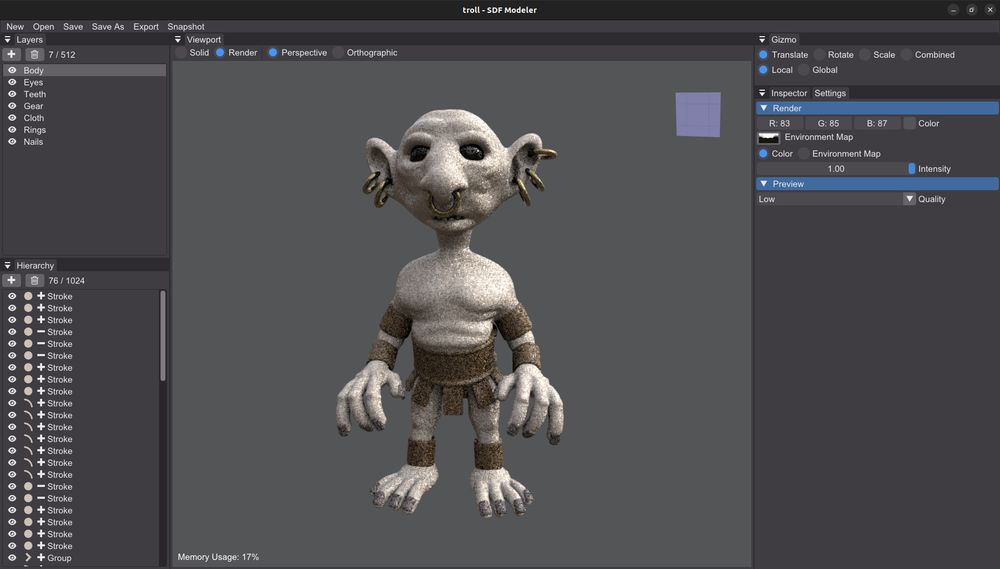Click Export in the menu bar
Image resolution: width=1000 pixels, height=569 pixels.
pyautogui.click(x=146, y=27)
